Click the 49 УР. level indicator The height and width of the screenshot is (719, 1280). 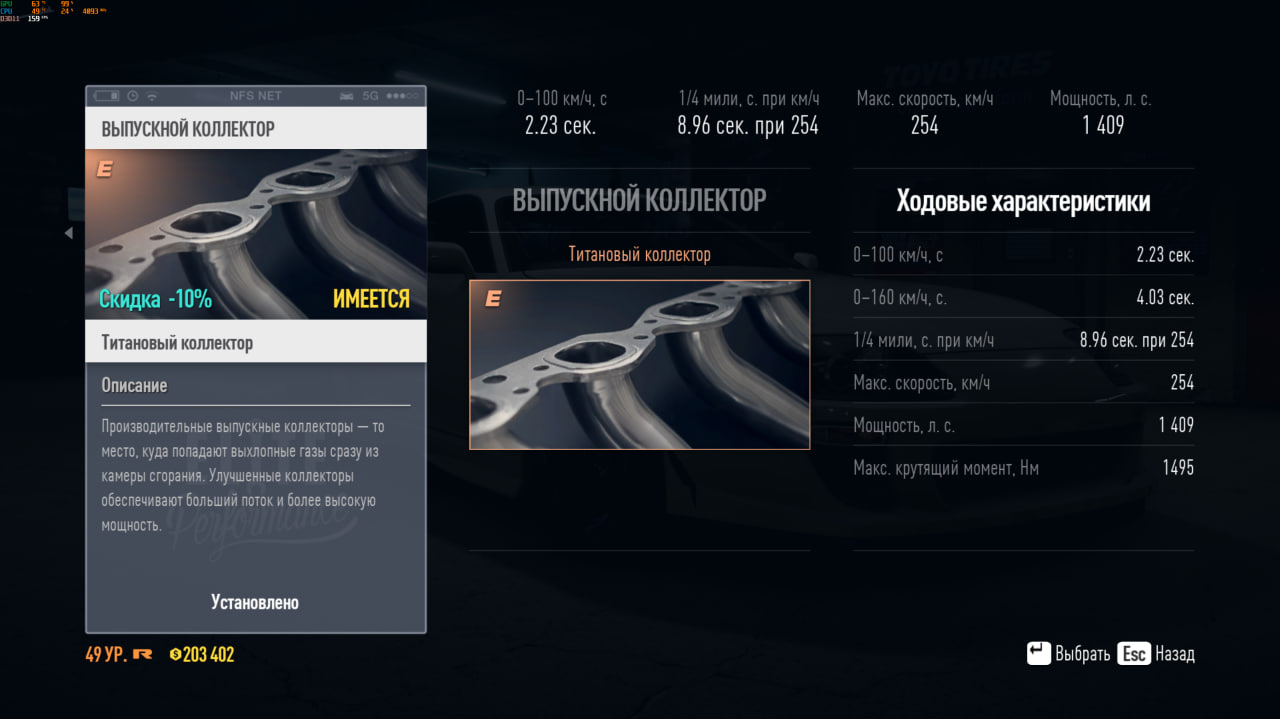106,655
